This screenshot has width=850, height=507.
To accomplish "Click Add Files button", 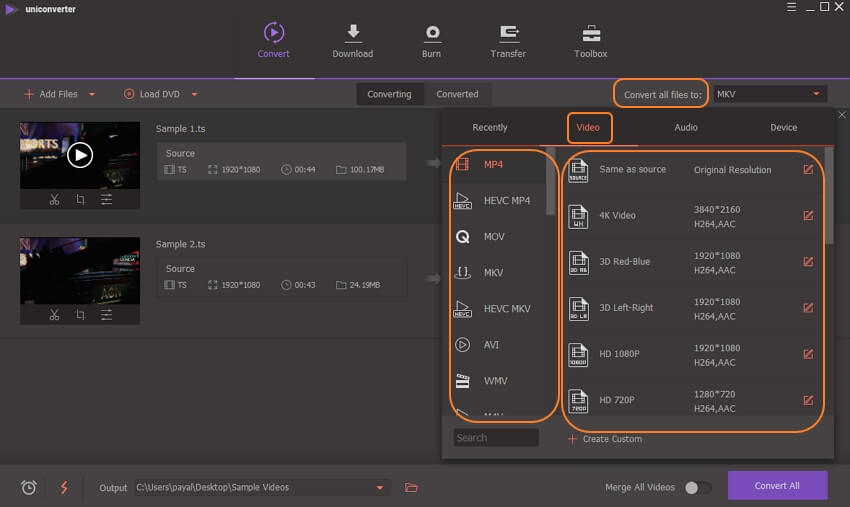I will 51,94.
